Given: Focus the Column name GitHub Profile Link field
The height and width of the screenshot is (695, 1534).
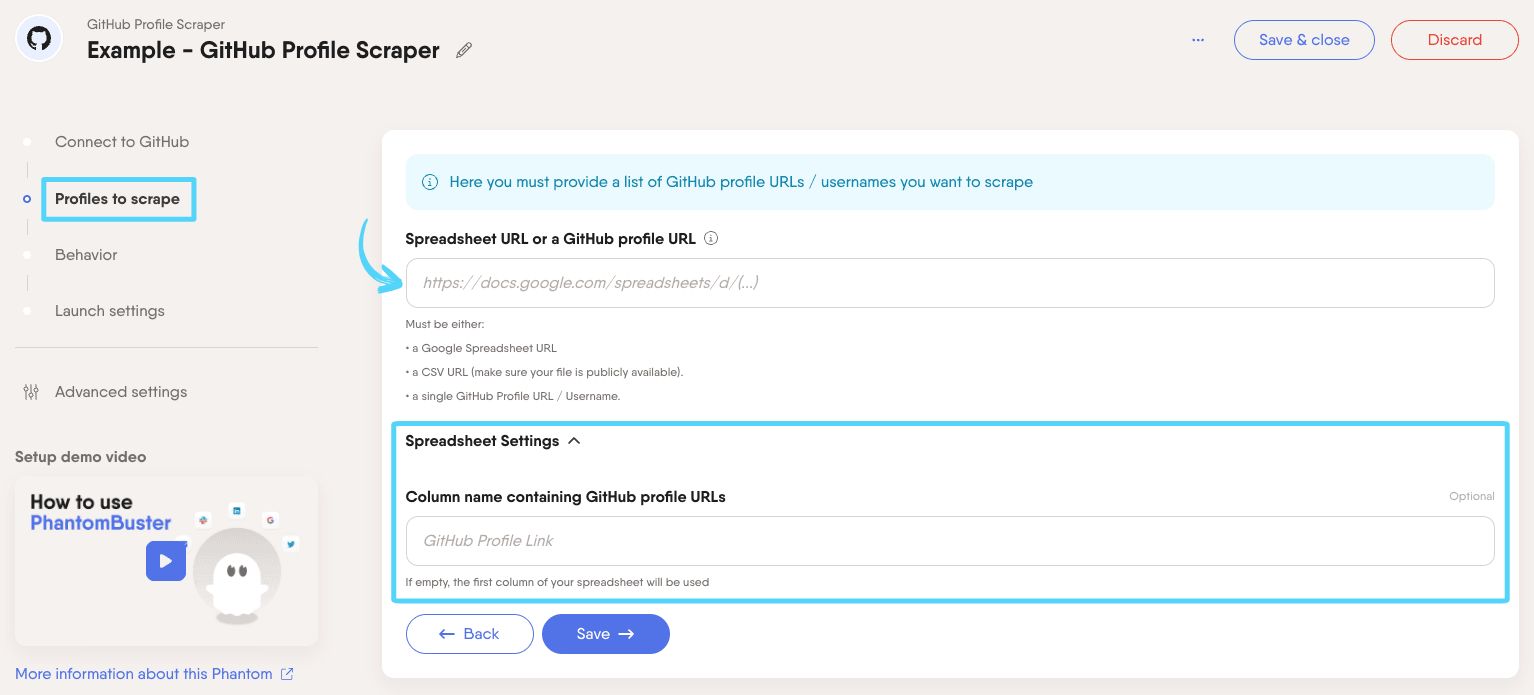Looking at the screenshot, I should (950, 541).
